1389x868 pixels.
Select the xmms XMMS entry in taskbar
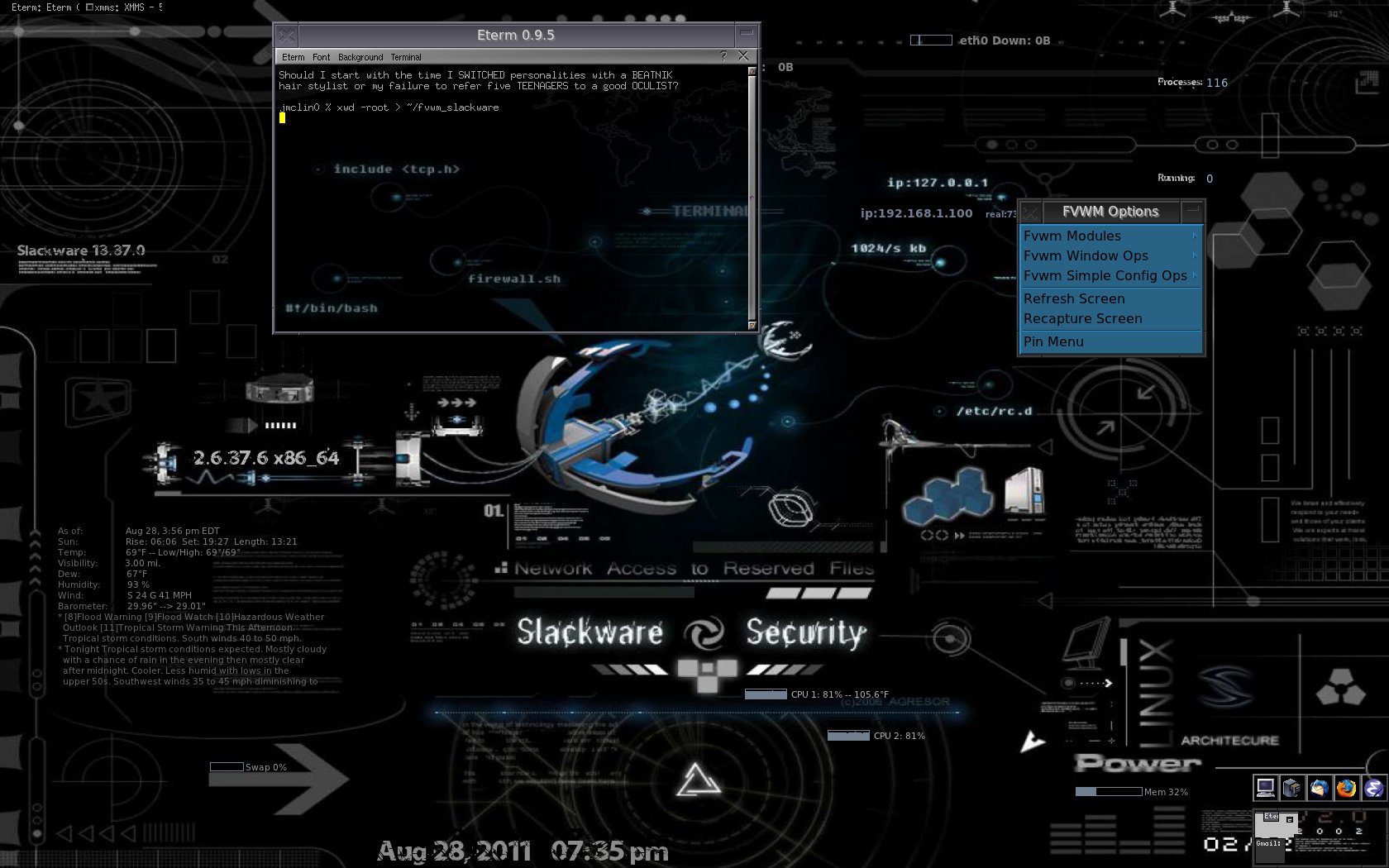coord(124,7)
